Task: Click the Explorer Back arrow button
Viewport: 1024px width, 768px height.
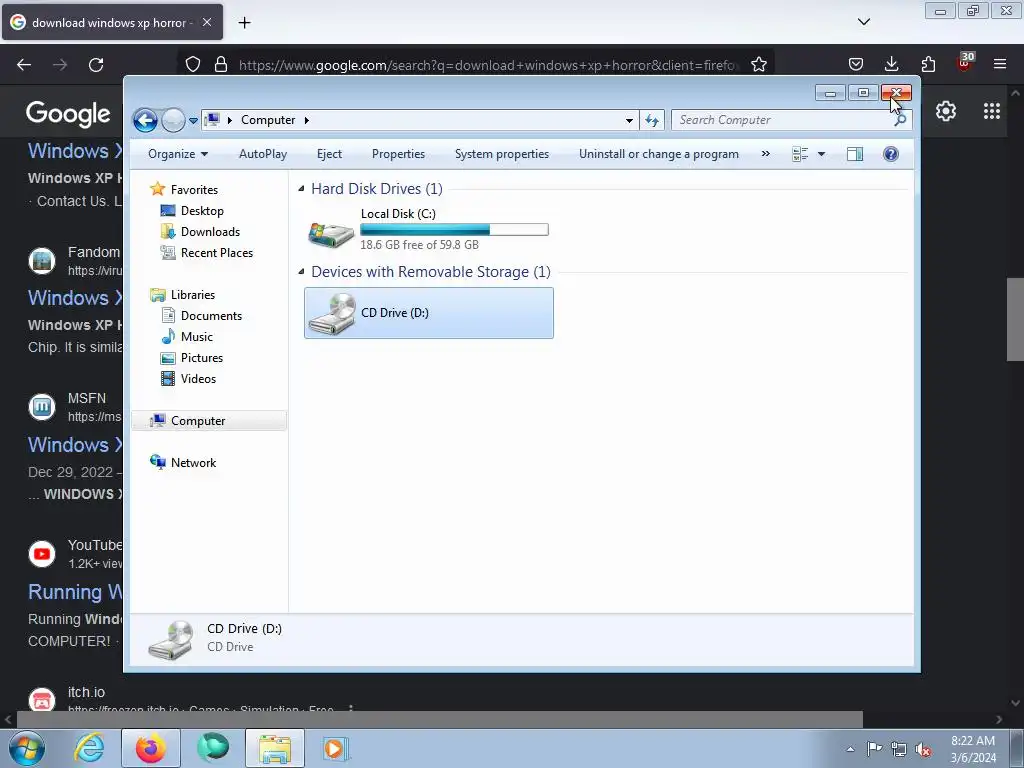Action: 145,120
